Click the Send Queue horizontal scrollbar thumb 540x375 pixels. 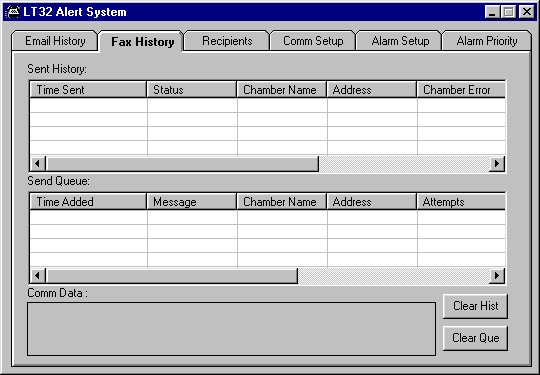(x=172, y=275)
